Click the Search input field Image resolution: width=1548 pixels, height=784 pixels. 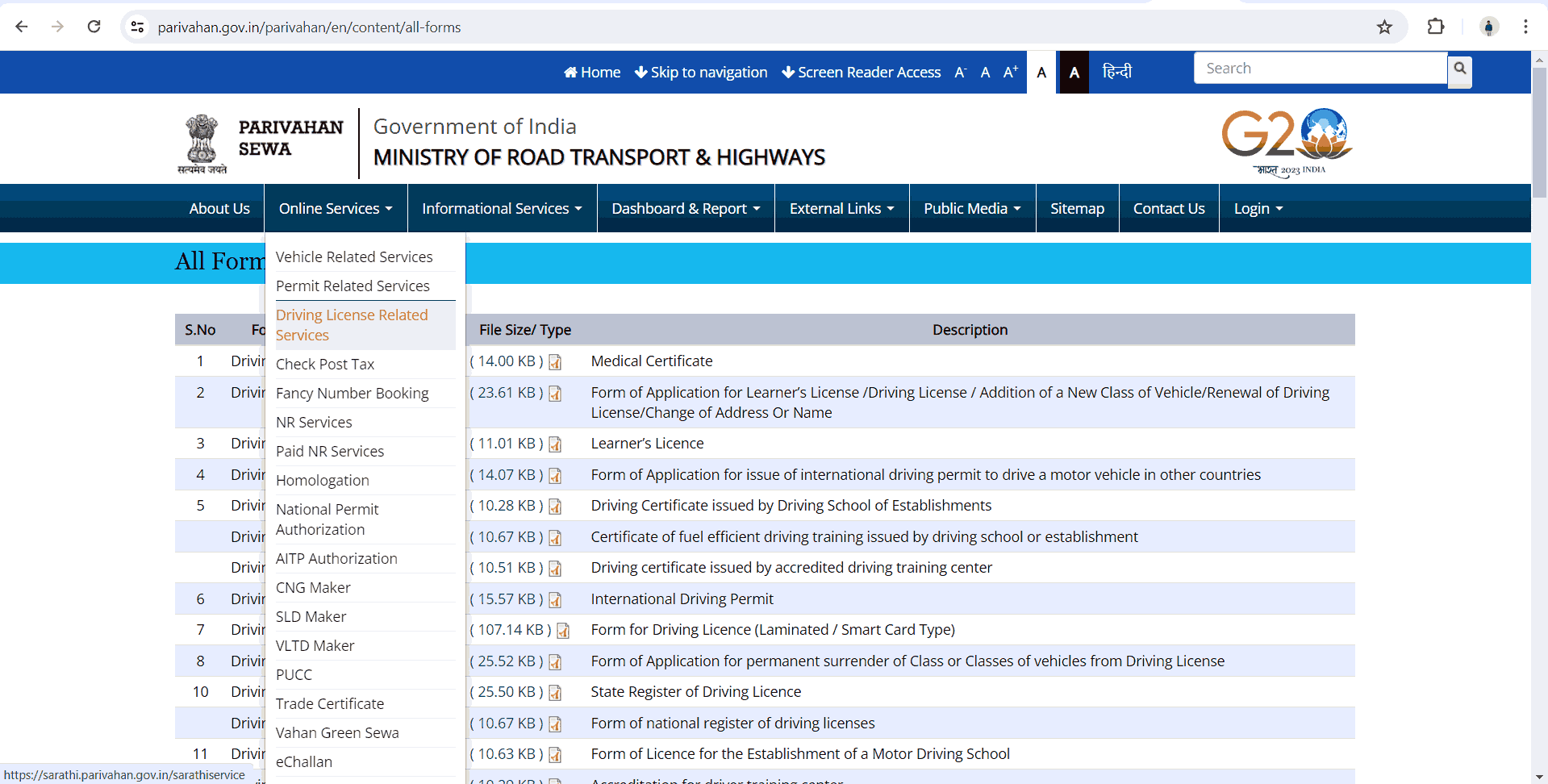point(1321,69)
